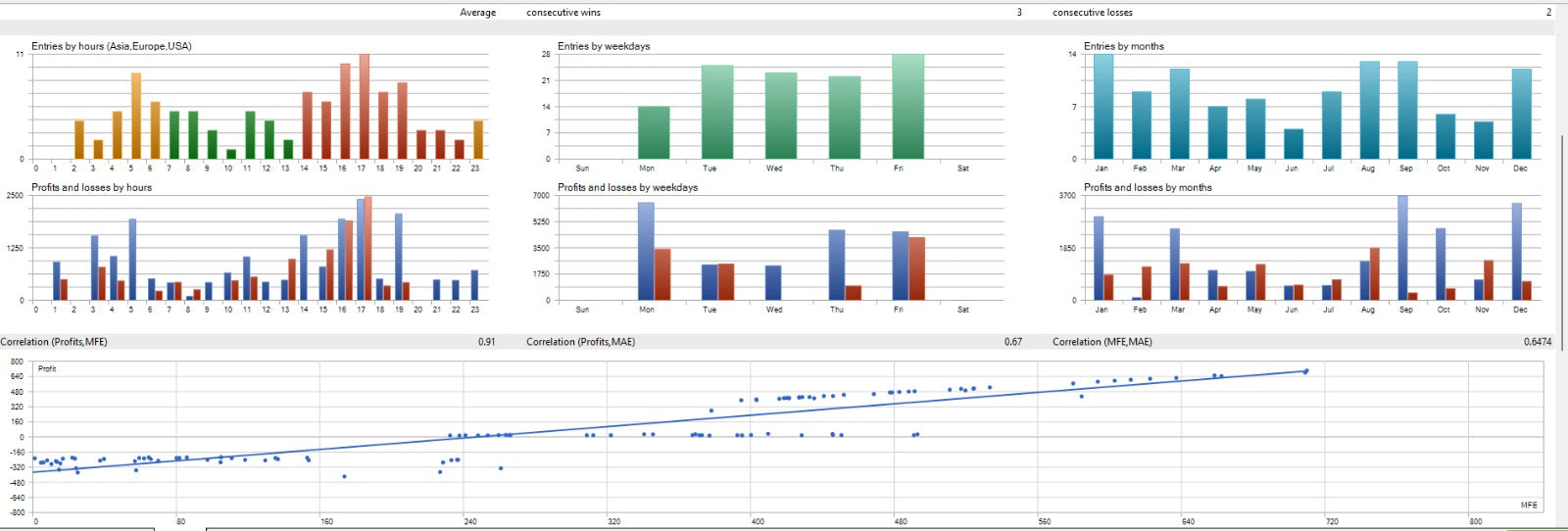The image size is (1568, 531).
Task: Click the vertical scrollbar on the right edge
Action: 1564,243
